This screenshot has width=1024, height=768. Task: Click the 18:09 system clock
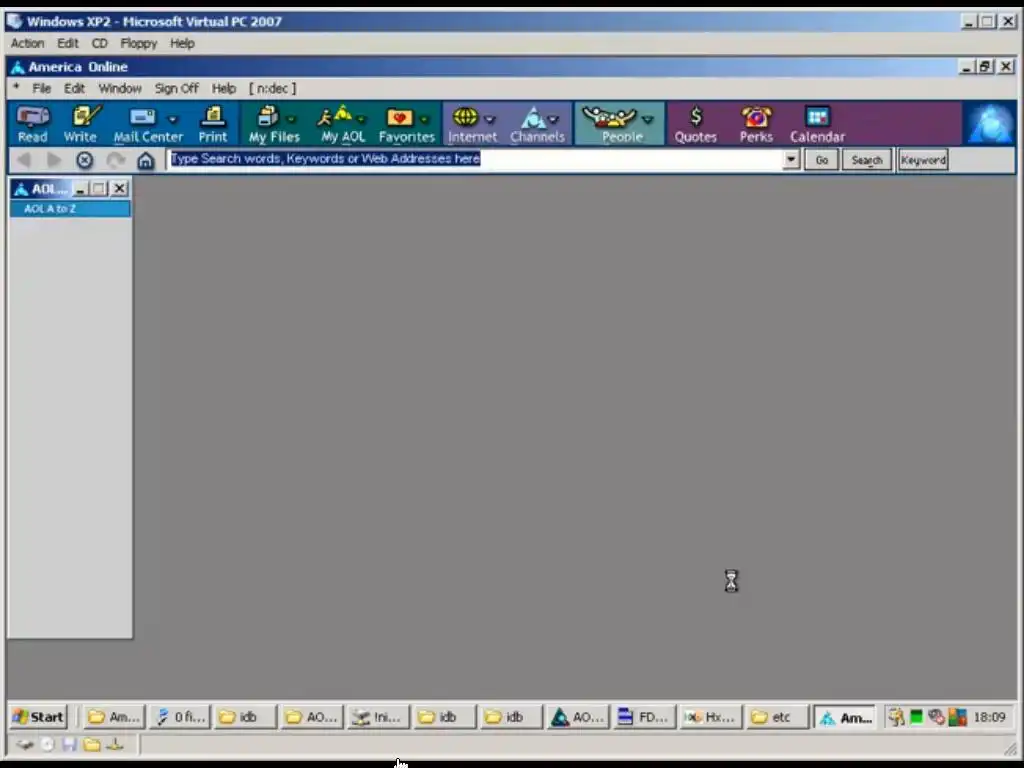989,717
